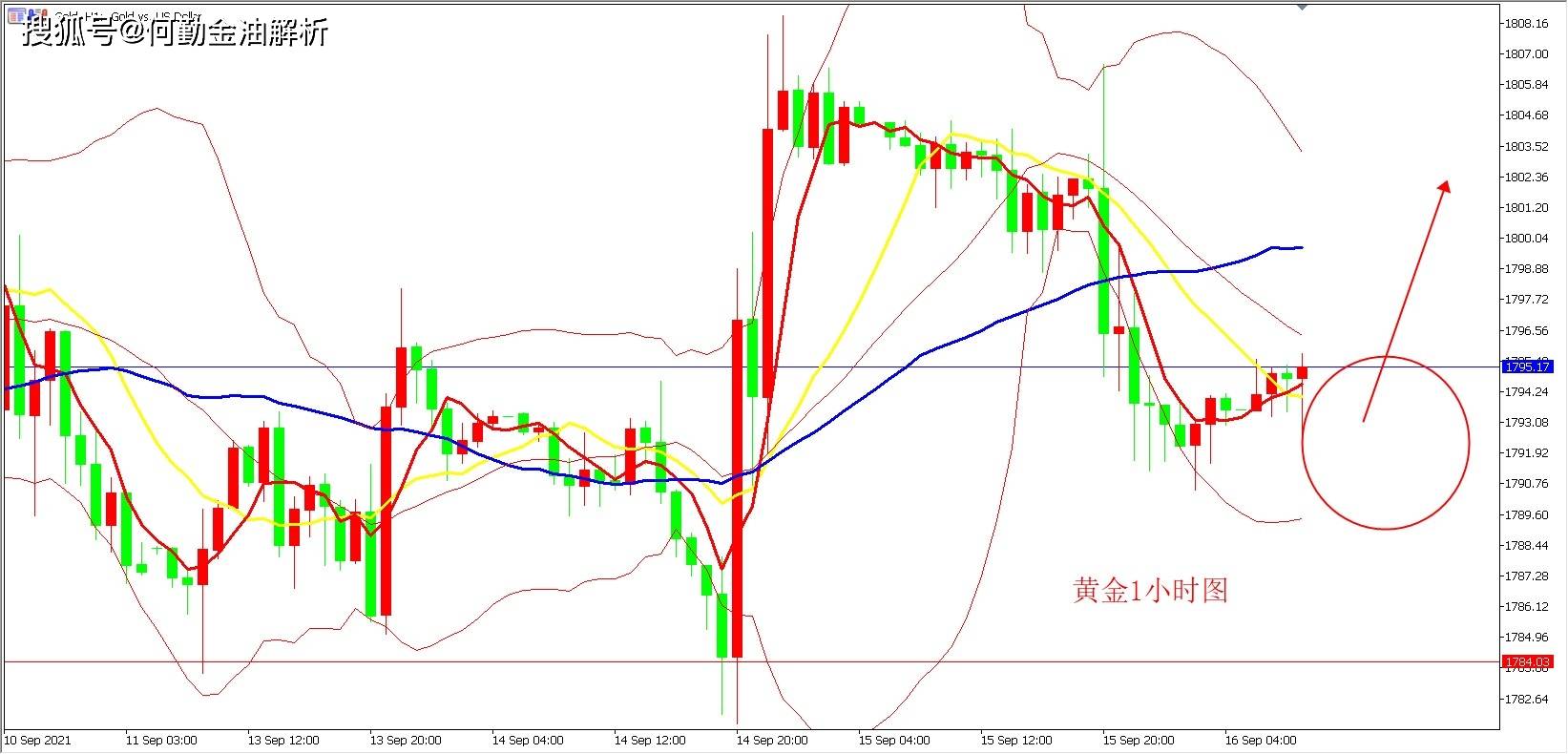1568x754 pixels.
Task: Click the 14 Sep 12:00 time label
Action: [650, 740]
